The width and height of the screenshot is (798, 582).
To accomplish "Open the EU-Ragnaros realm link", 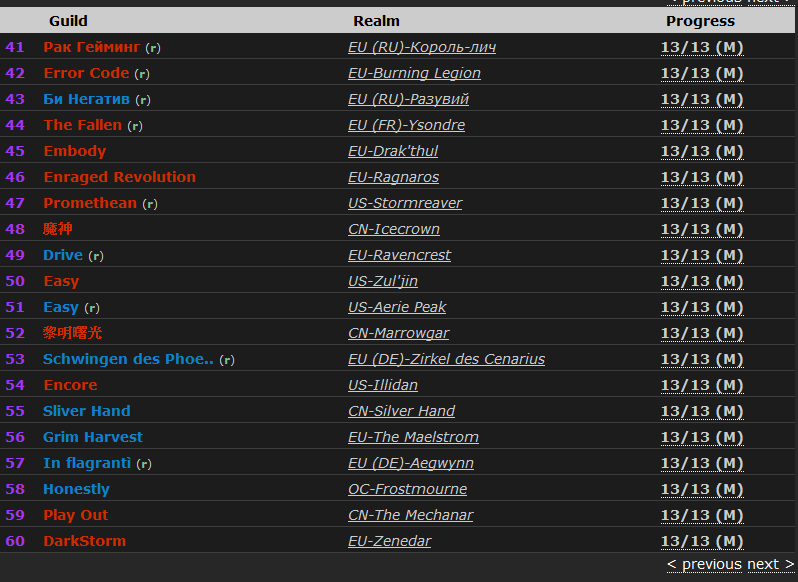I will tap(393, 177).
